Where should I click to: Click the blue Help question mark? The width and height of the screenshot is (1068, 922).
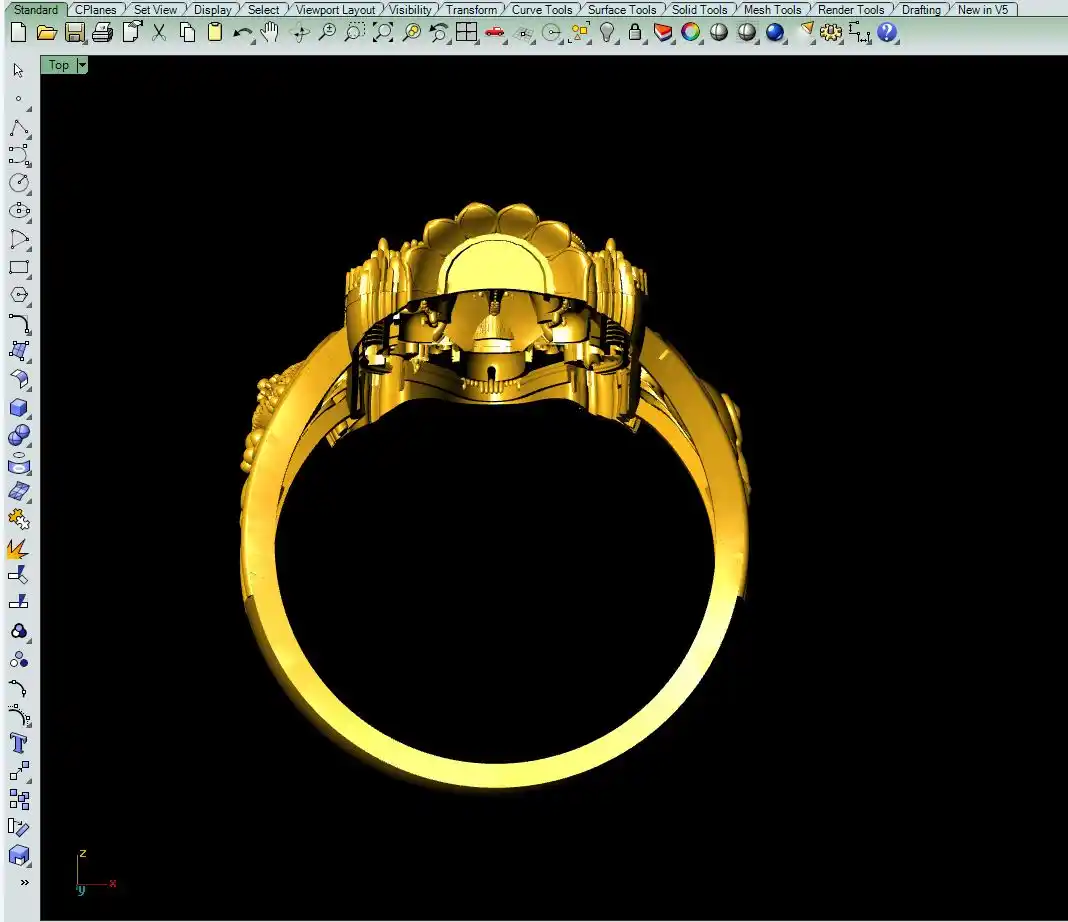tap(887, 32)
